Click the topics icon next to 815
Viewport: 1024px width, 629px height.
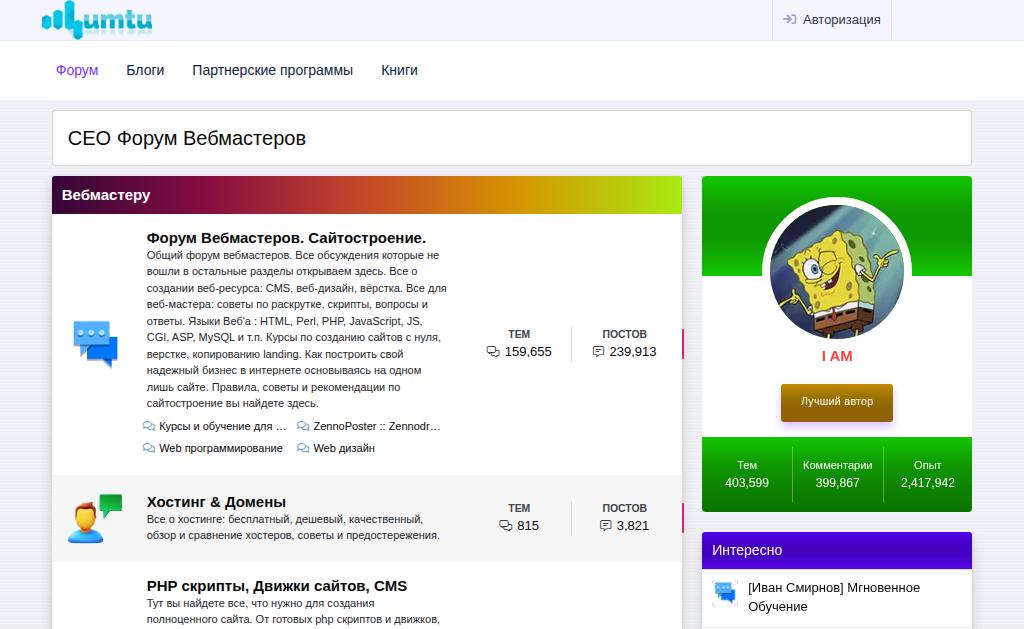click(x=505, y=525)
